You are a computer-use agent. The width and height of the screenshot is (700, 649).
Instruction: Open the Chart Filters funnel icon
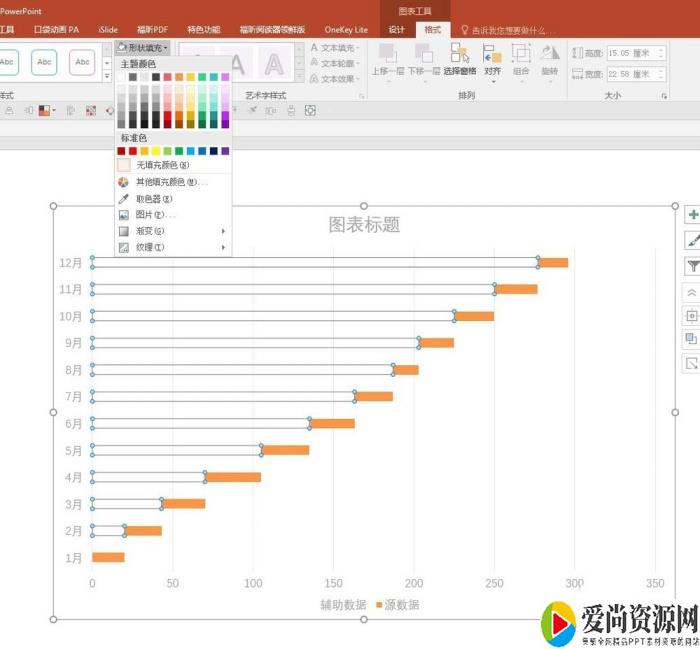tap(692, 266)
